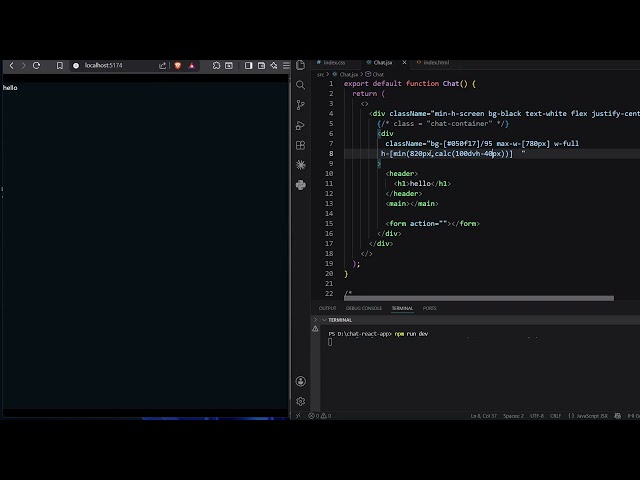Click the terminal warning triangle icon
Screen dimensions: 640x480
coord(315,329)
